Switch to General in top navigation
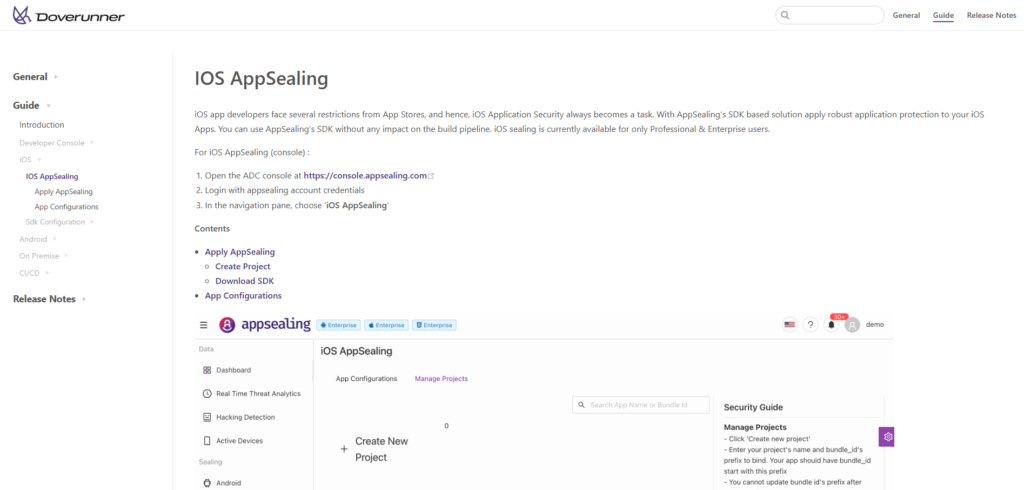This screenshot has height=490, width=1024. click(906, 15)
